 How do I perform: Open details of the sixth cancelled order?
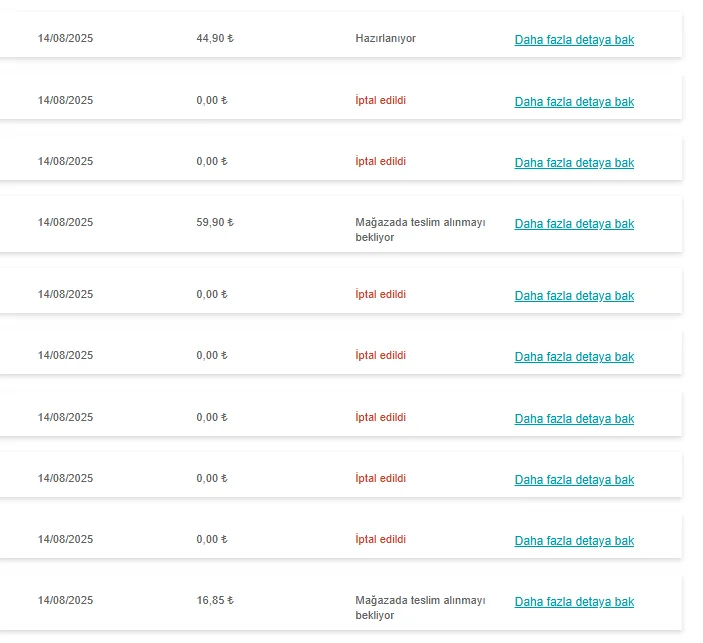(x=574, y=480)
